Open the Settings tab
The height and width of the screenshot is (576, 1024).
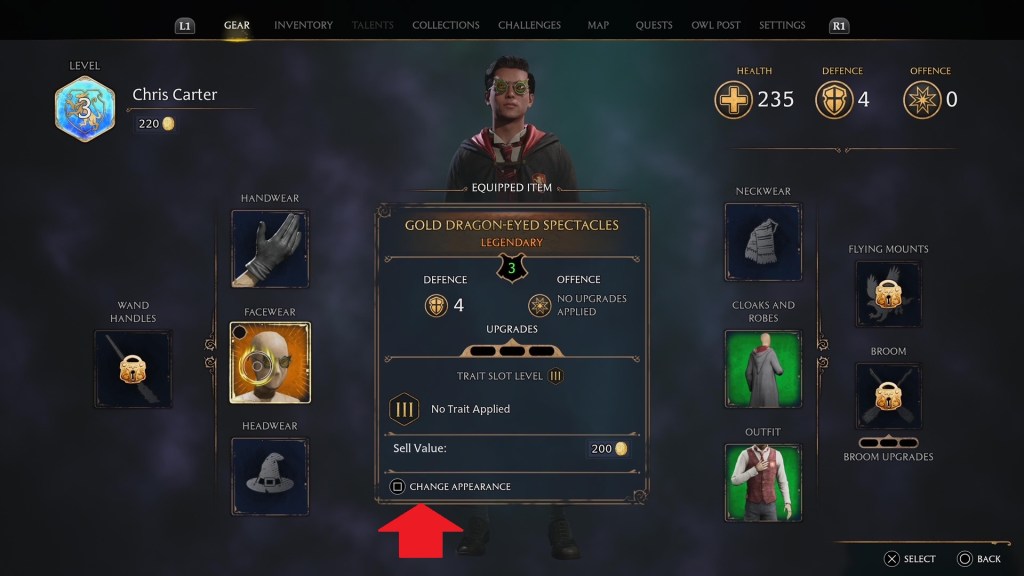coord(782,25)
